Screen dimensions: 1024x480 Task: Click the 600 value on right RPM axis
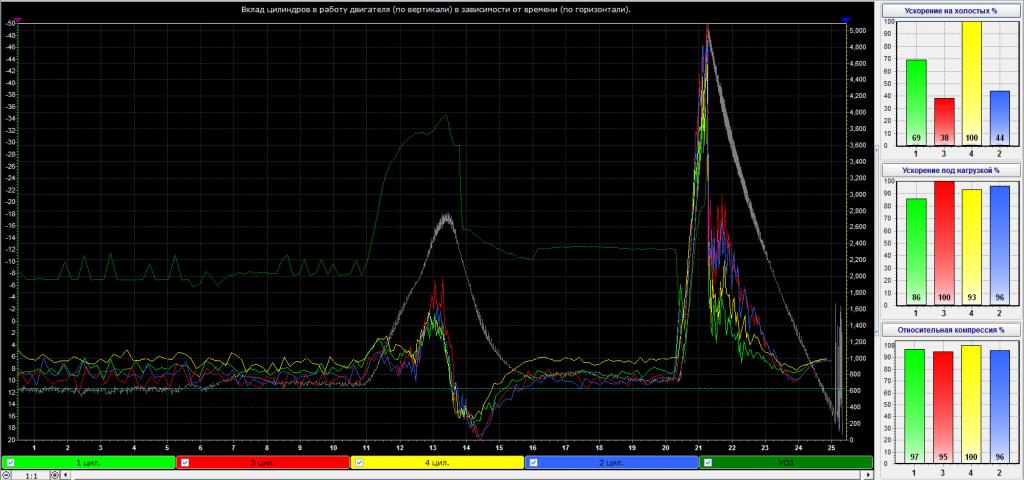click(x=856, y=391)
